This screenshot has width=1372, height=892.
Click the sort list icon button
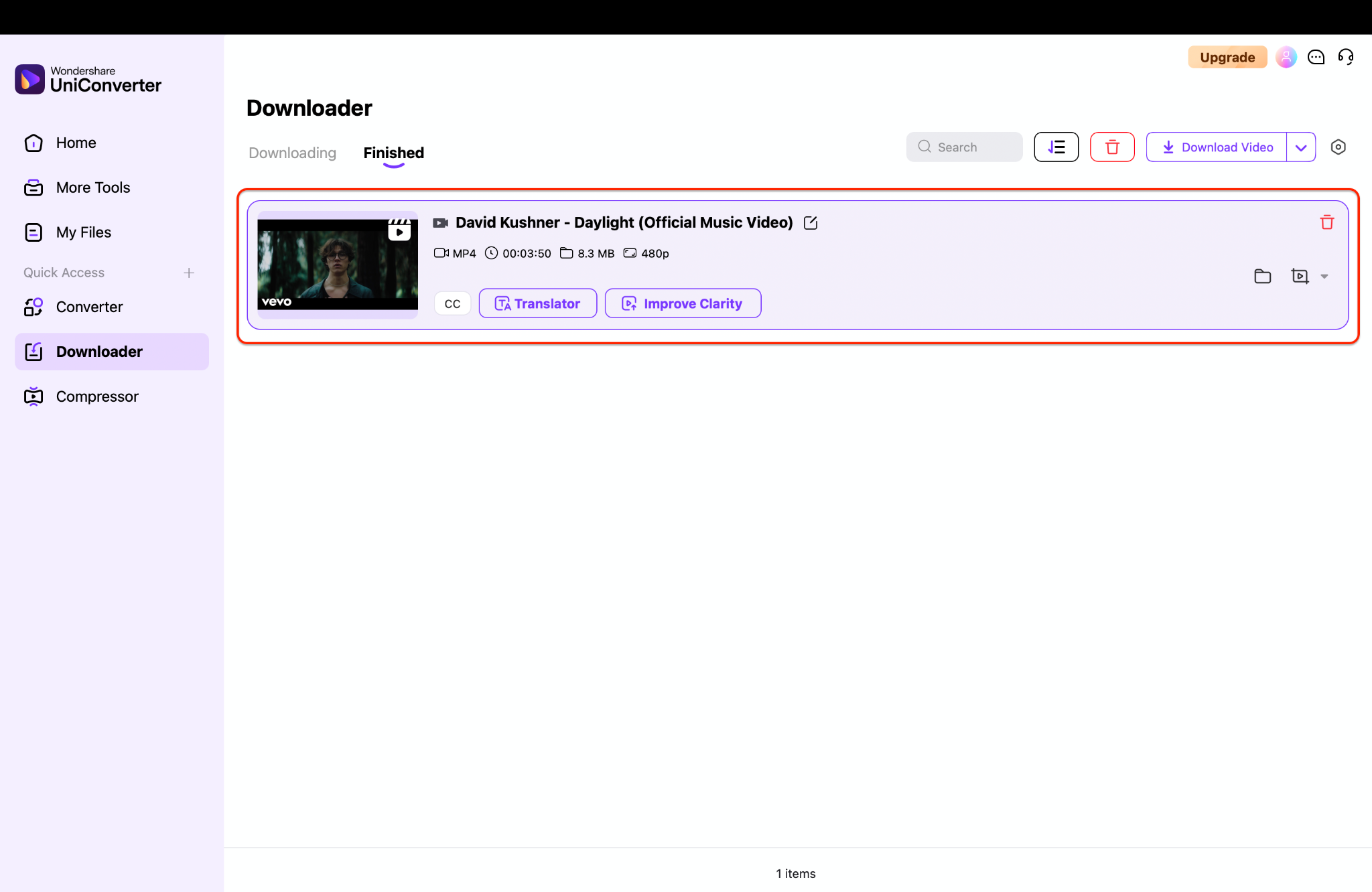[1056, 147]
